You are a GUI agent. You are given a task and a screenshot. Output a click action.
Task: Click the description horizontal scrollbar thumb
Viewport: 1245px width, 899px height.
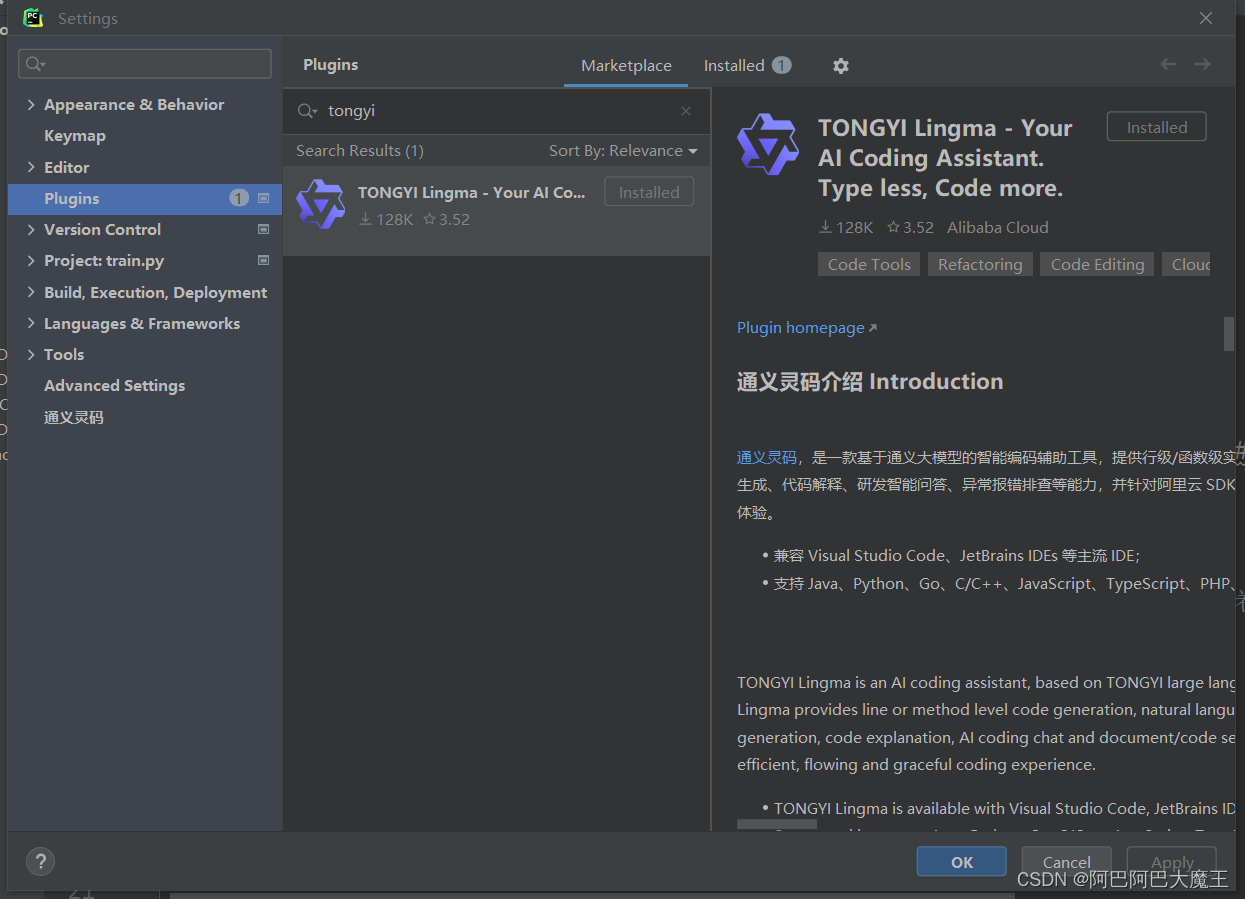777,825
